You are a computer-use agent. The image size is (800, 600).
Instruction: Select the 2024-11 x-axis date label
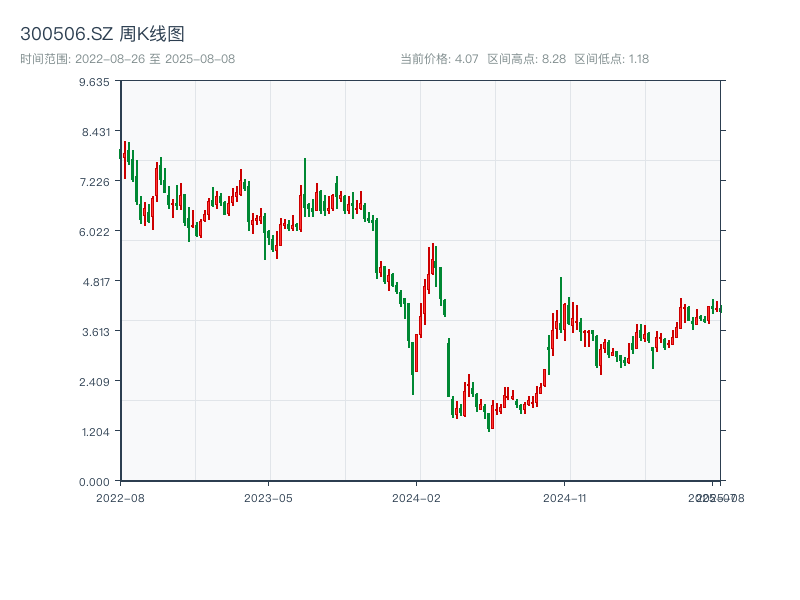point(565,497)
